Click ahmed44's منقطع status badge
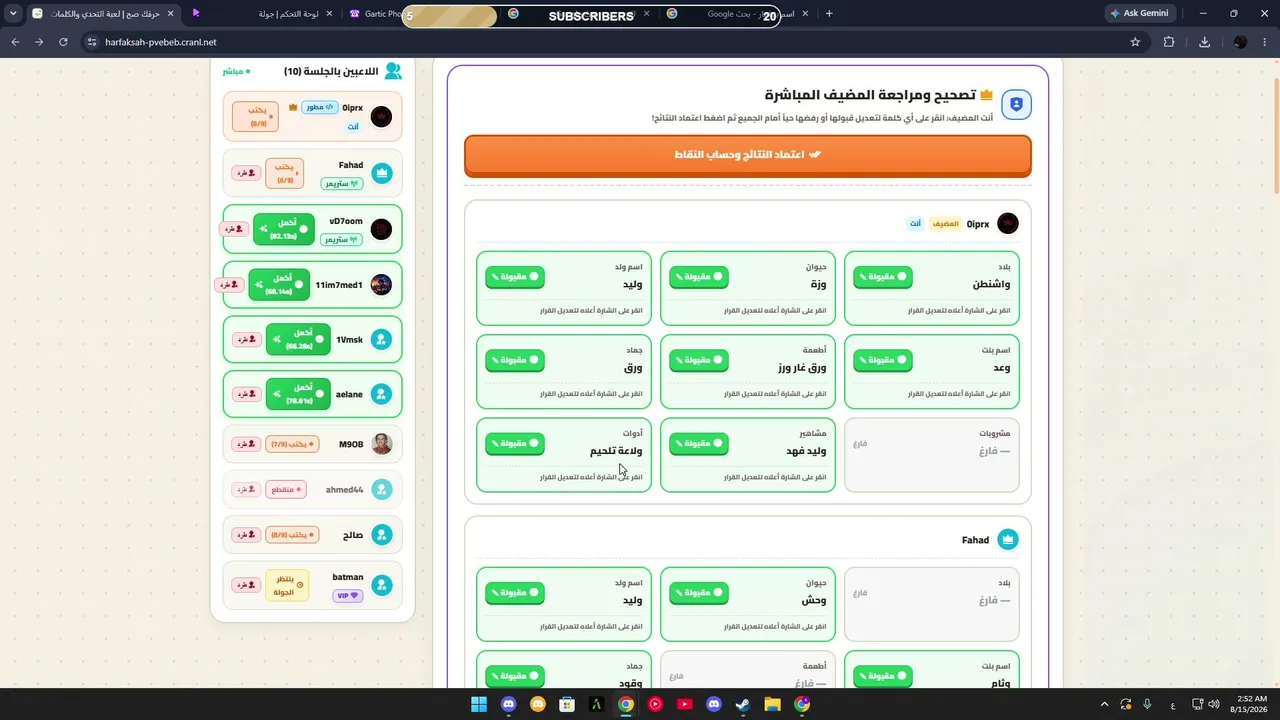This screenshot has height=720, width=1280. 287,490
